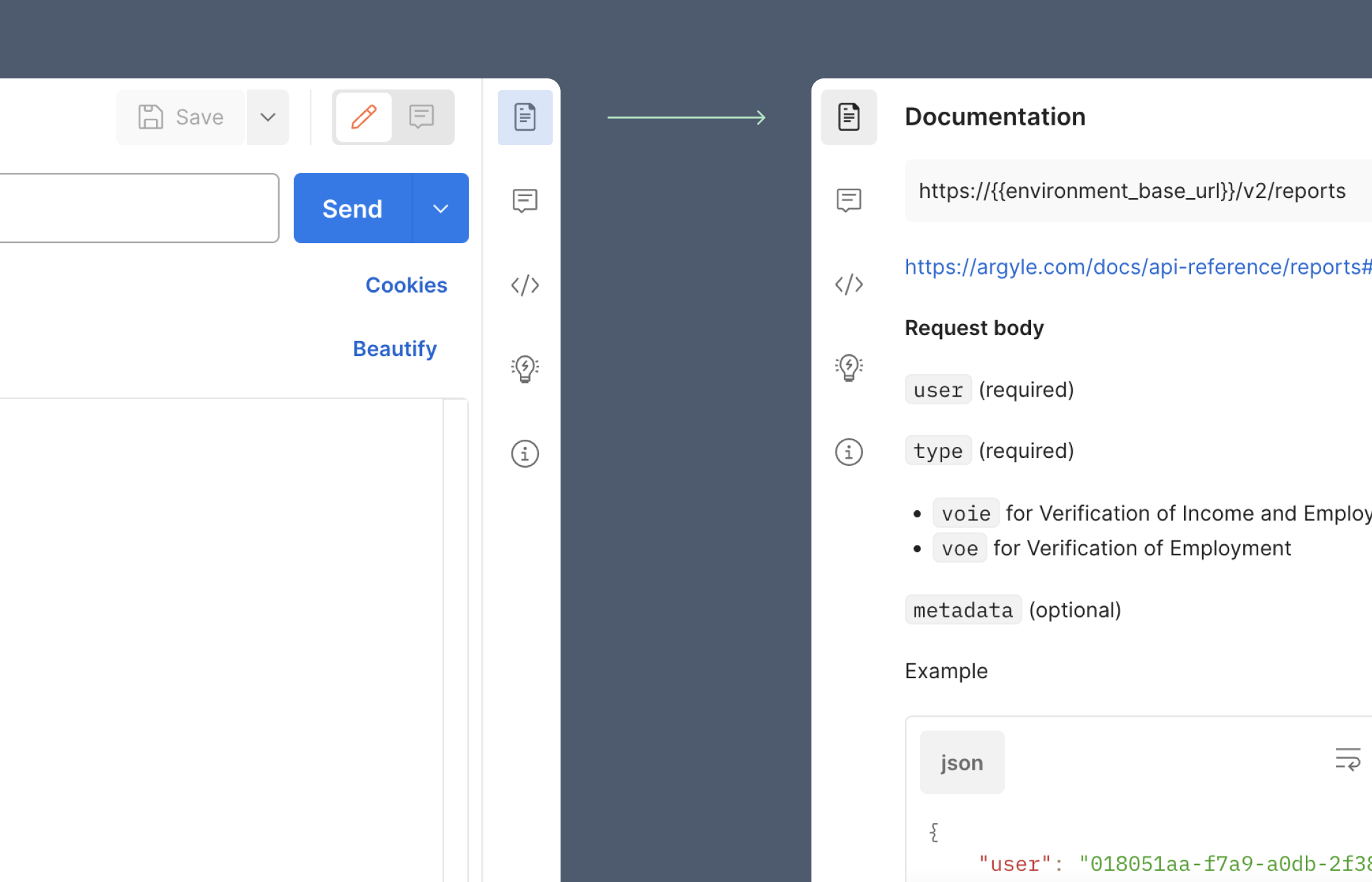Open the argyle.com api-reference reports link
The width and height of the screenshot is (1372, 882).
pyautogui.click(x=1137, y=267)
